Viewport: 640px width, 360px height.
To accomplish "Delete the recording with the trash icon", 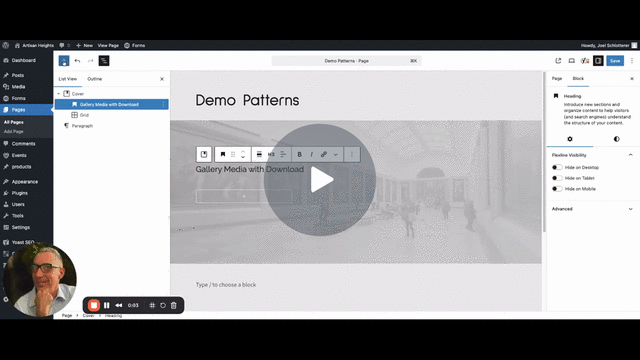I will 173,305.
